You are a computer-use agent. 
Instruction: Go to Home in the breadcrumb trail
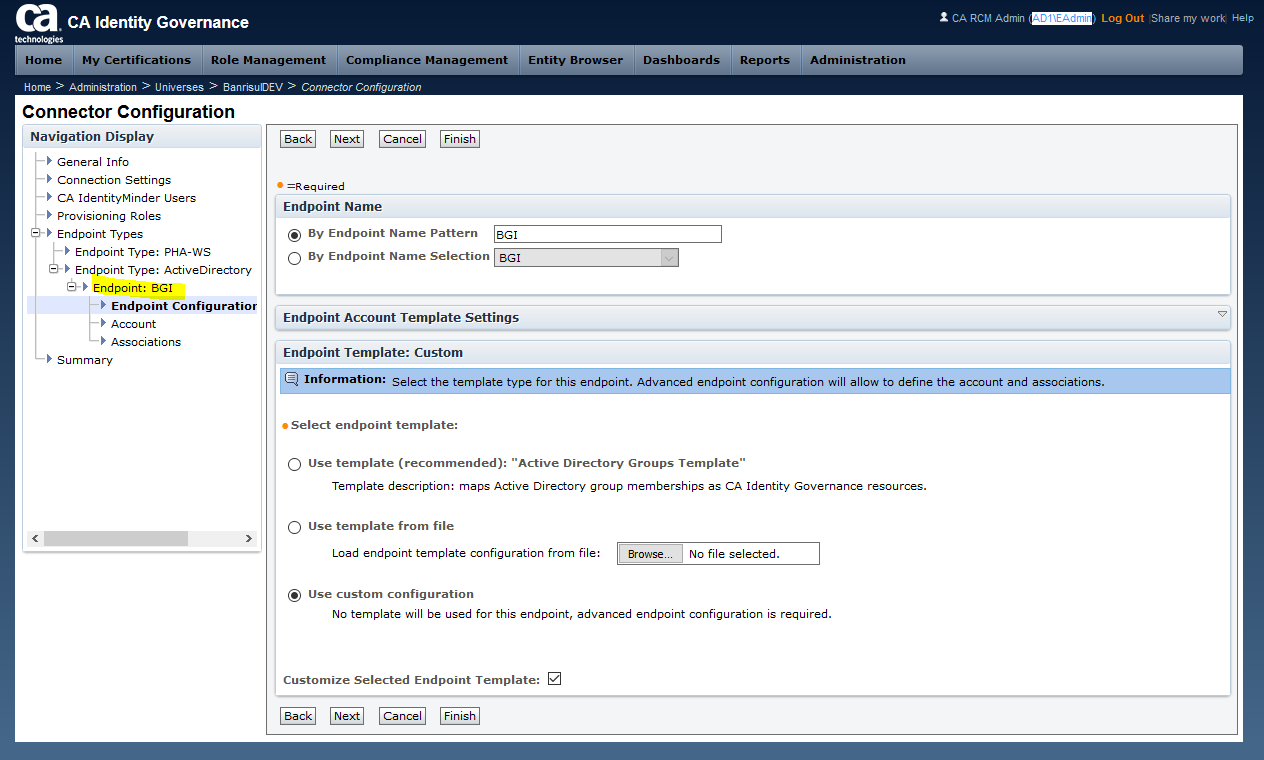[37, 87]
